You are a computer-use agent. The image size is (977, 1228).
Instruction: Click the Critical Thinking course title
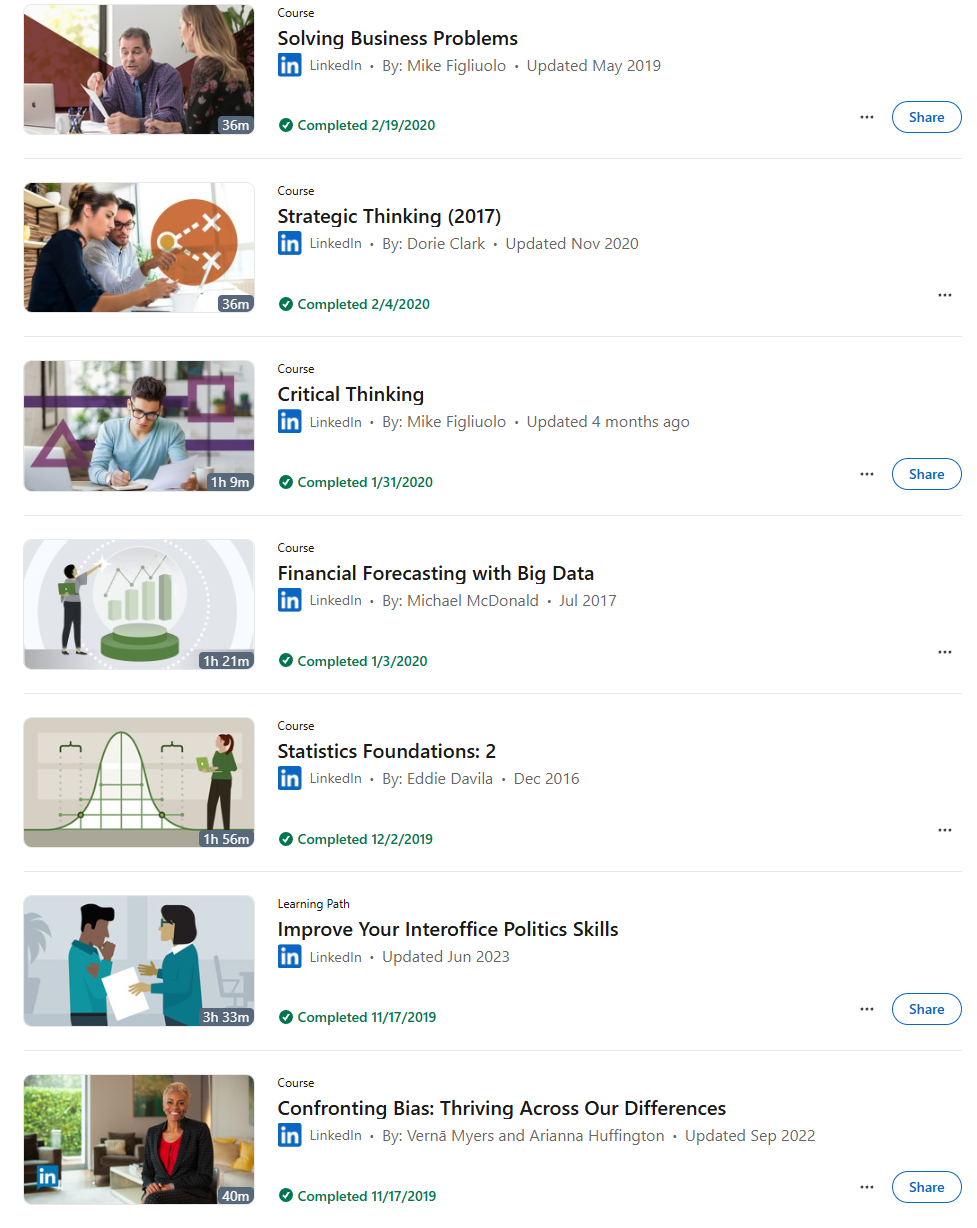pos(350,394)
